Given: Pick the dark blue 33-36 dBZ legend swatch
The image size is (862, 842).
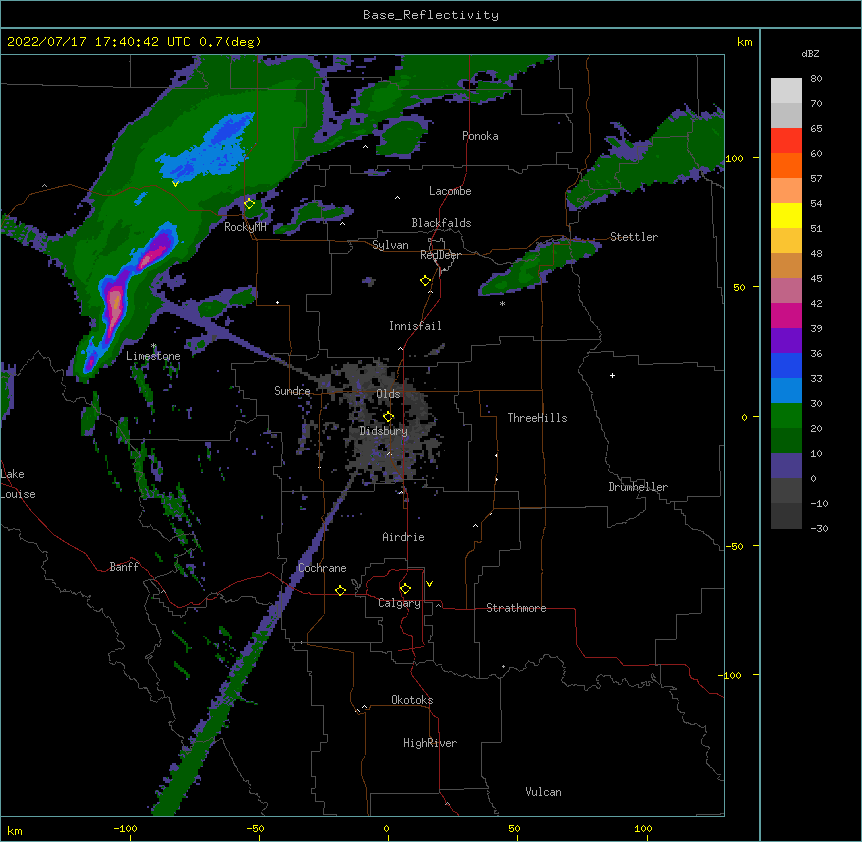Looking at the screenshot, I should (786, 365).
